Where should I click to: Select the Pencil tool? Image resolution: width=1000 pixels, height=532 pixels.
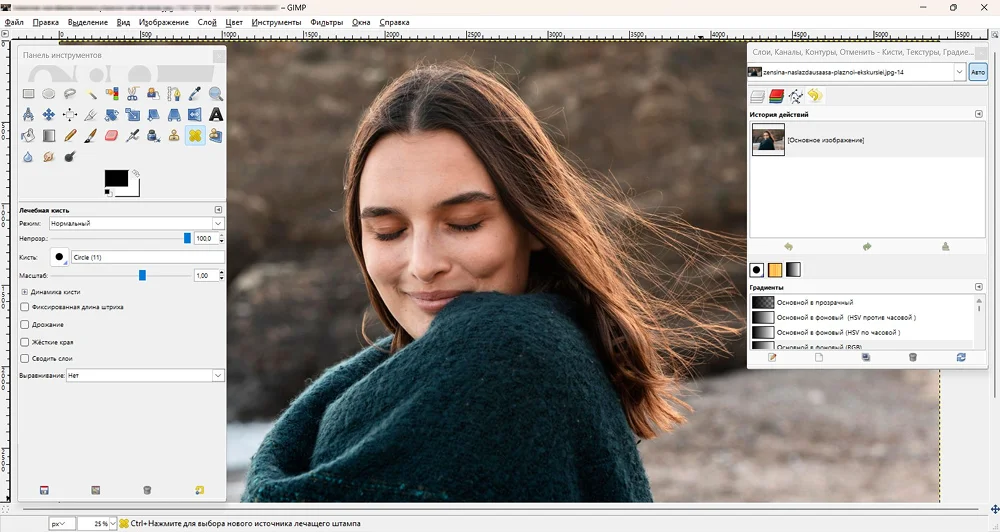click(x=70, y=135)
